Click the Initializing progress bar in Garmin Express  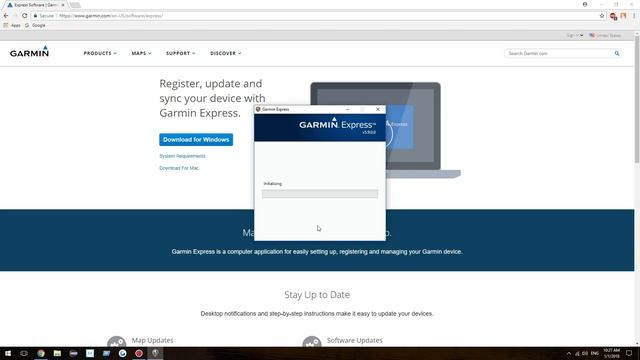pyautogui.click(x=320, y=194)
